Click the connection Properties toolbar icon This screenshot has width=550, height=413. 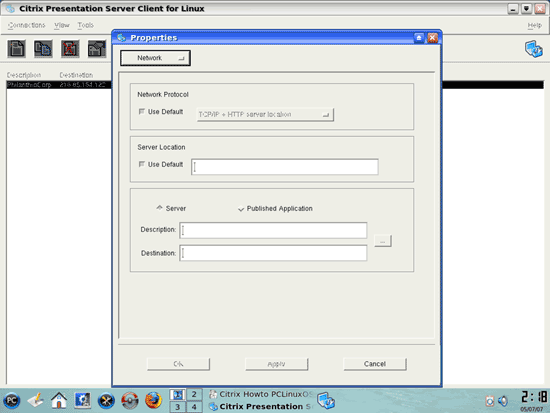(97, 48)
